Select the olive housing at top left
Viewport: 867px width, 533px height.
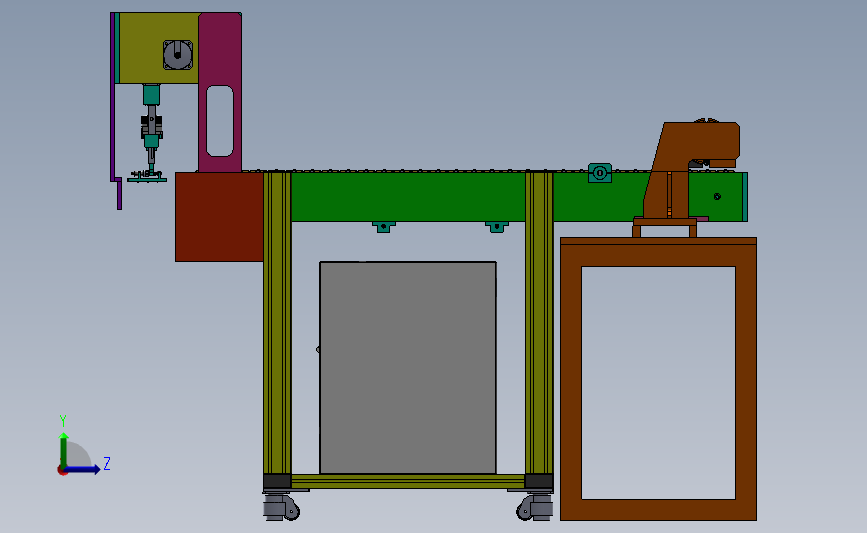point(159,48)
